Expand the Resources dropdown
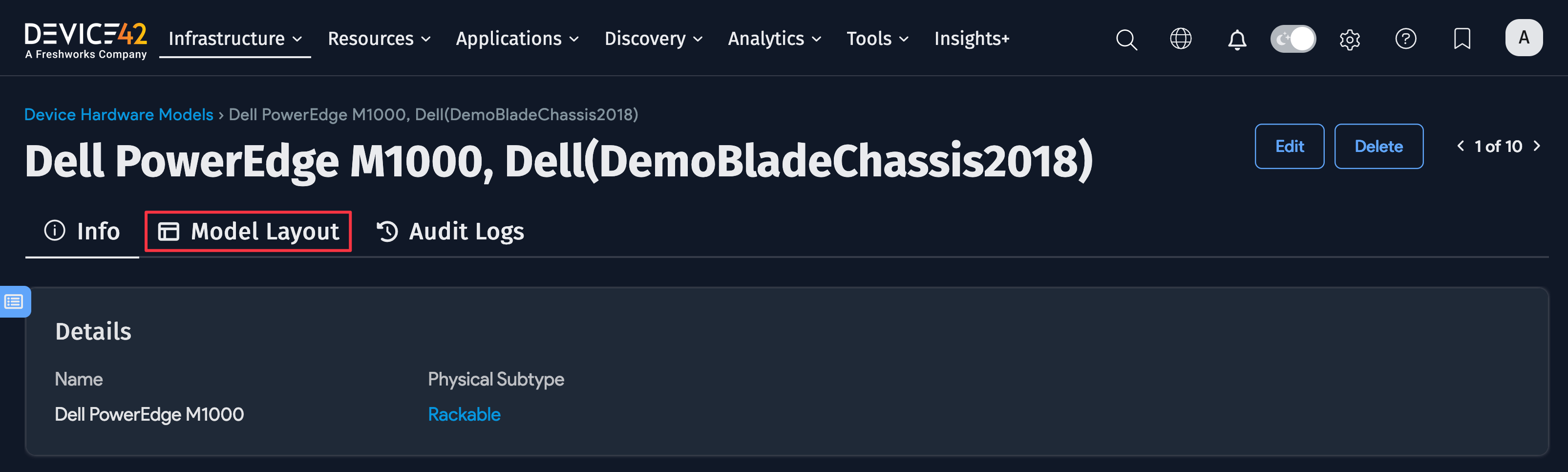The height and width of the screenshot is (472, 1568). [379, 39]
